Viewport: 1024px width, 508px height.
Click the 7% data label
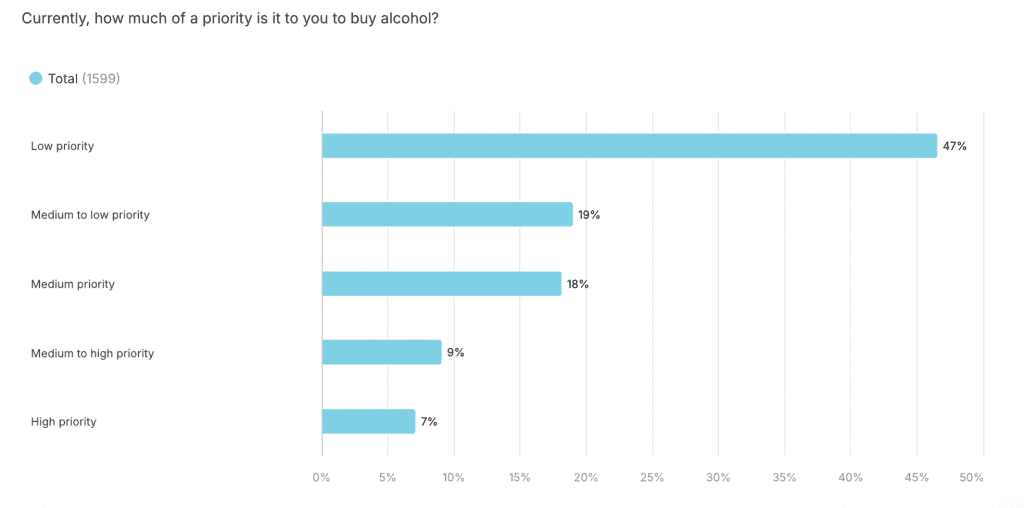pyautogui.click(x=429, y=422)
